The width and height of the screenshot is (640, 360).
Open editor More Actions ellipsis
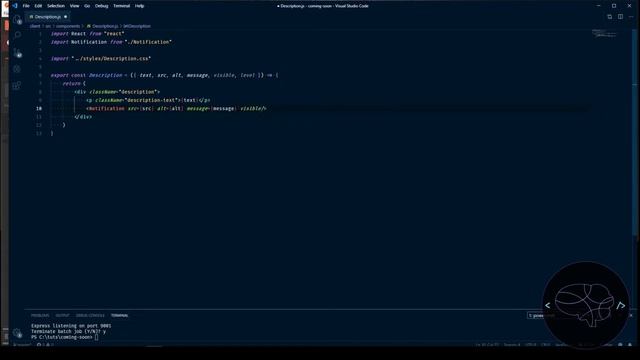click(631, 17)
